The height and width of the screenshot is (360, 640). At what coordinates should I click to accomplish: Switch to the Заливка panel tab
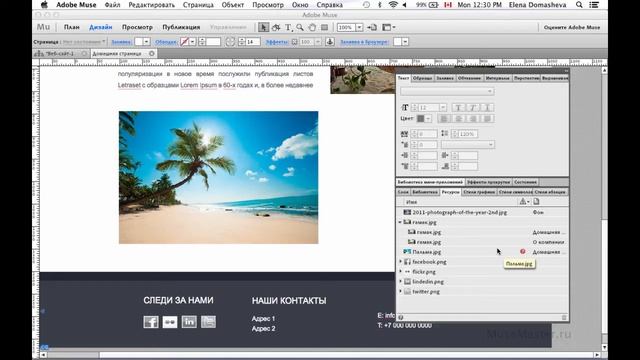444,78
